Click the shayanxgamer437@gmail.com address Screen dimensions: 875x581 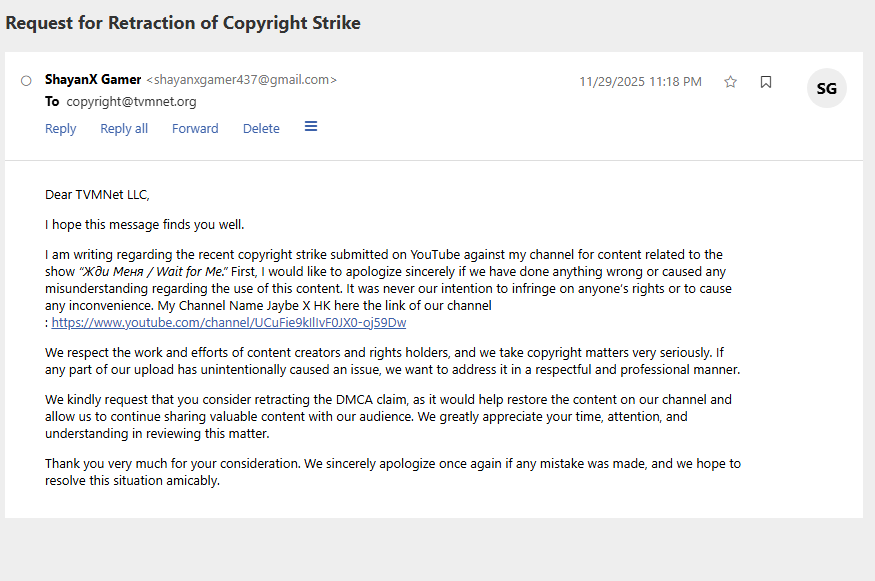[241, 80]
